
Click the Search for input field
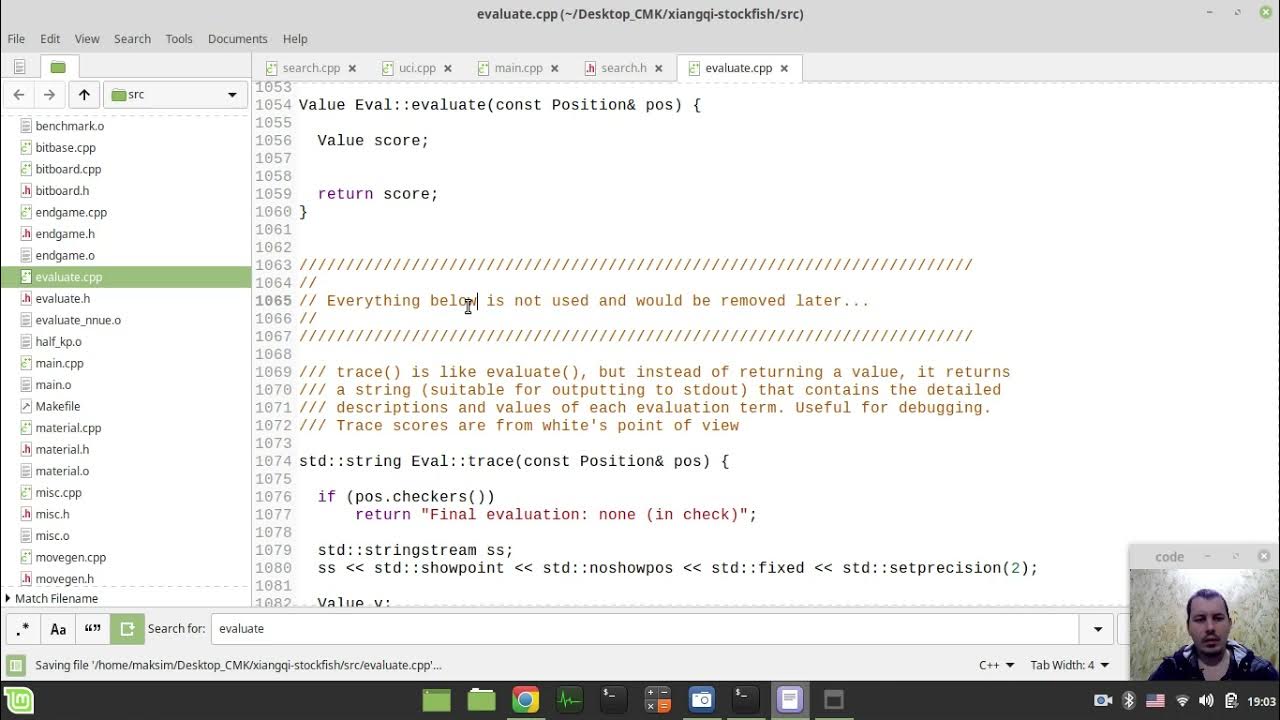pos(645,628)
